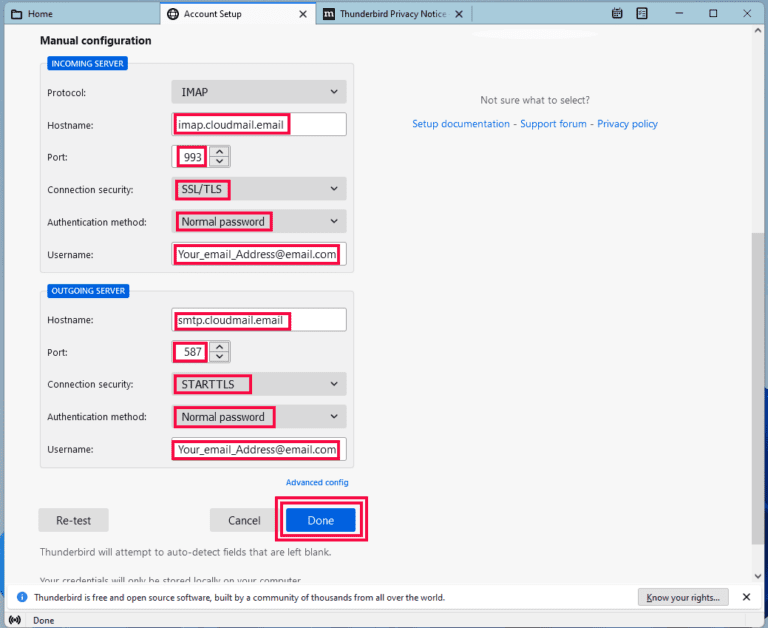
Task: Click the Cancel button
Action: [x=244, y=520]
